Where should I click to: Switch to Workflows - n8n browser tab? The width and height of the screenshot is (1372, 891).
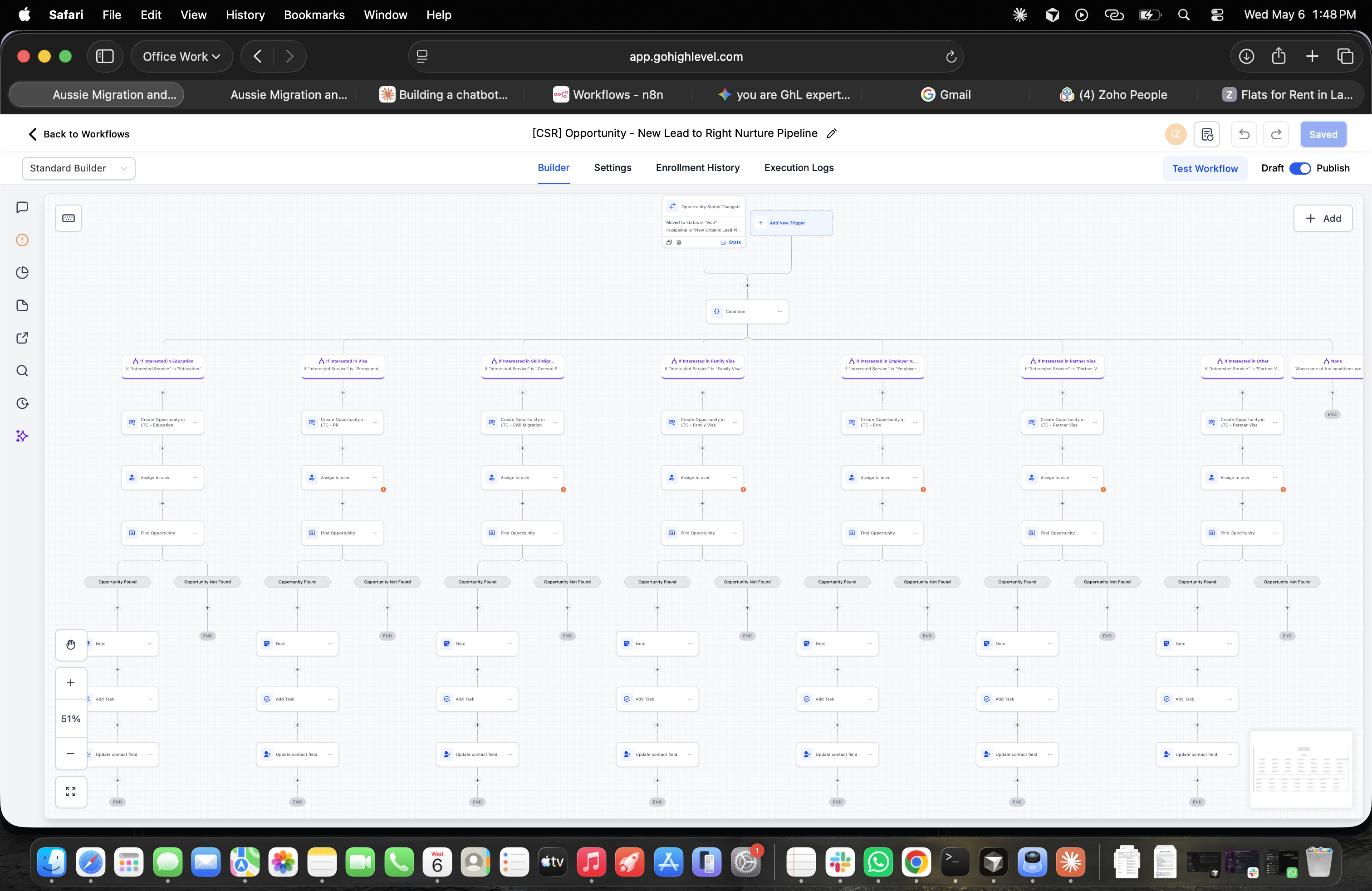(608, 94)
